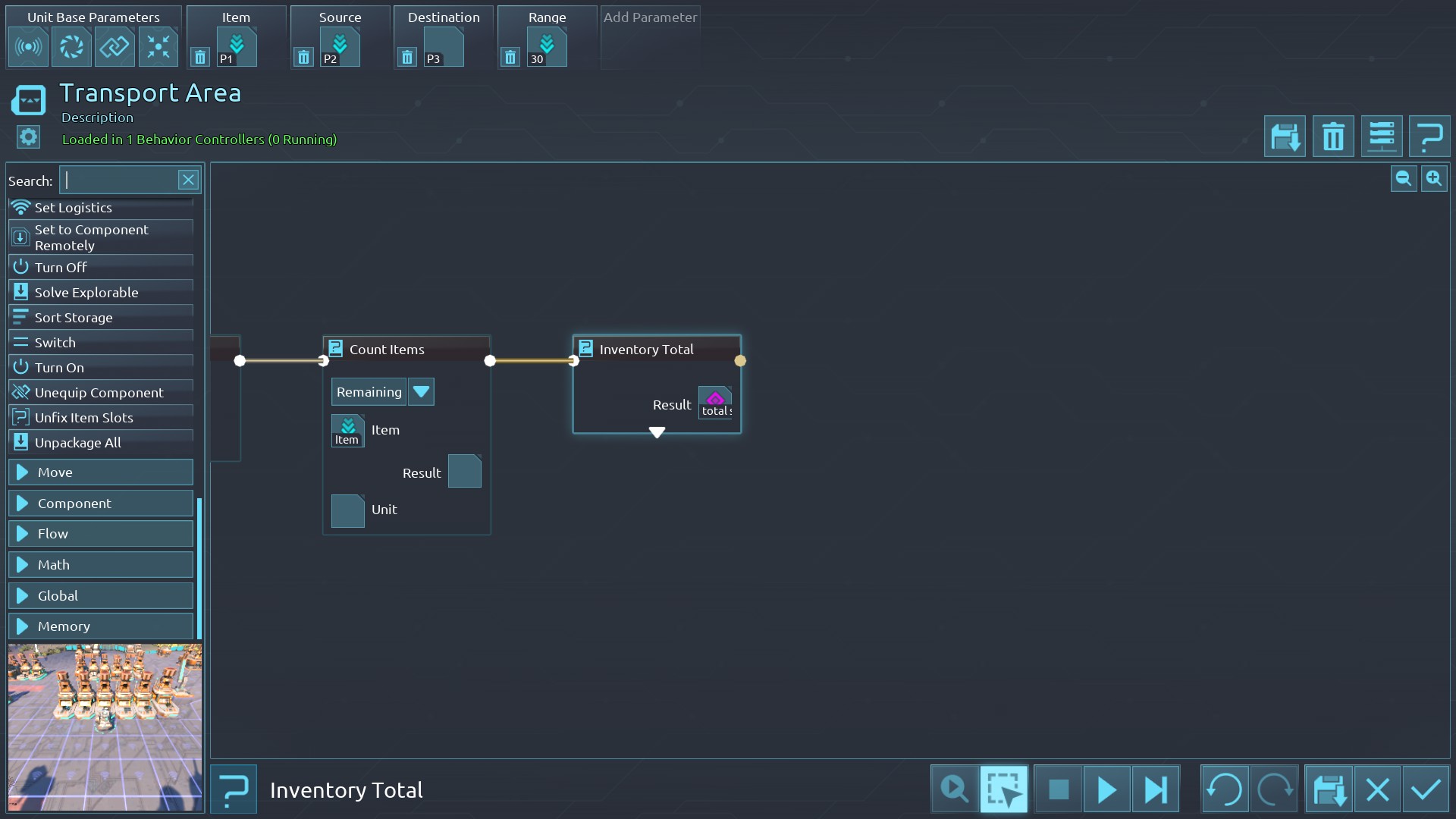Clear the search field with X
This screenshot has width=1456, height=819.
click(x=188, y=180)
